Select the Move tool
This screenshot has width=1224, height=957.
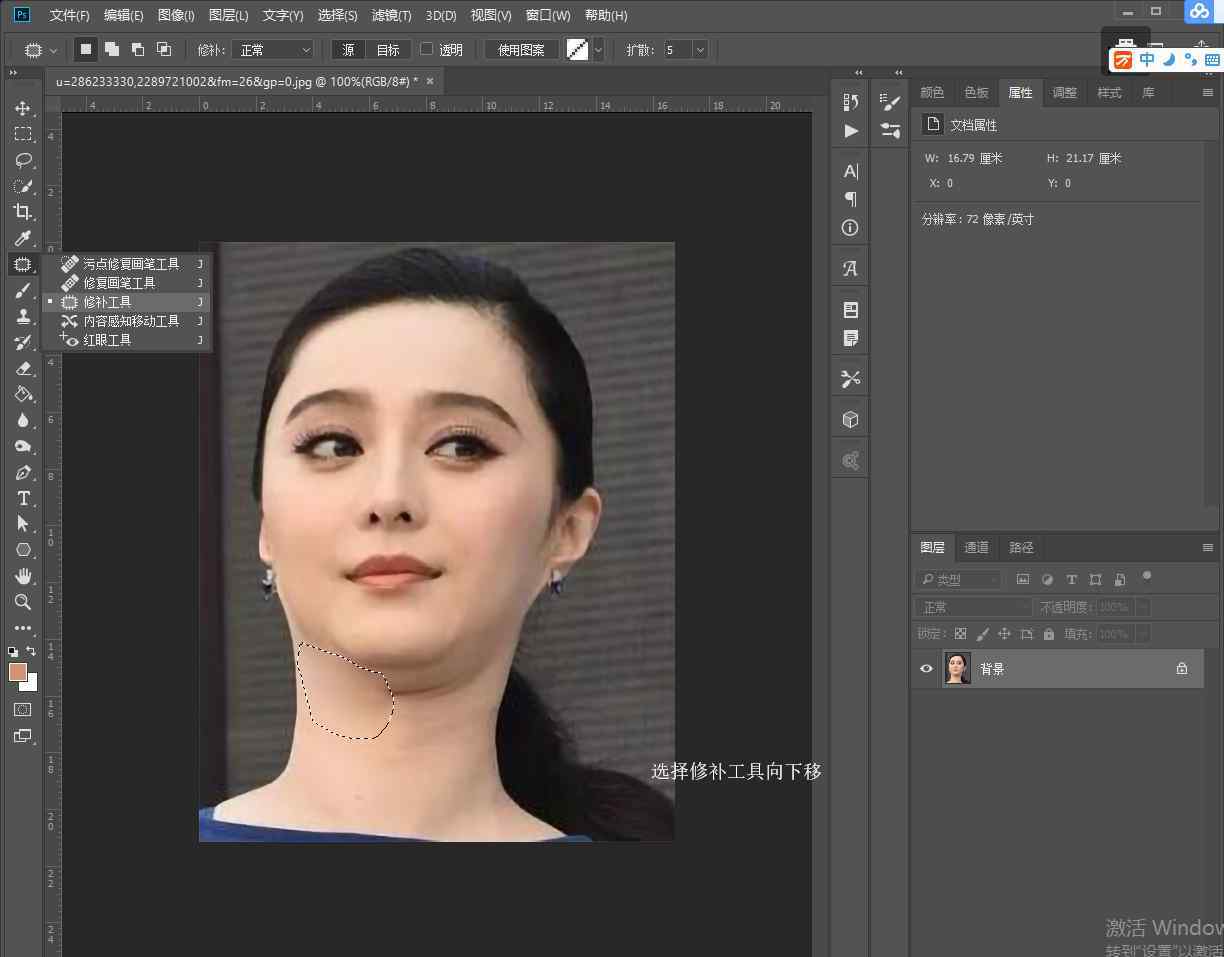tap(22, 108)
